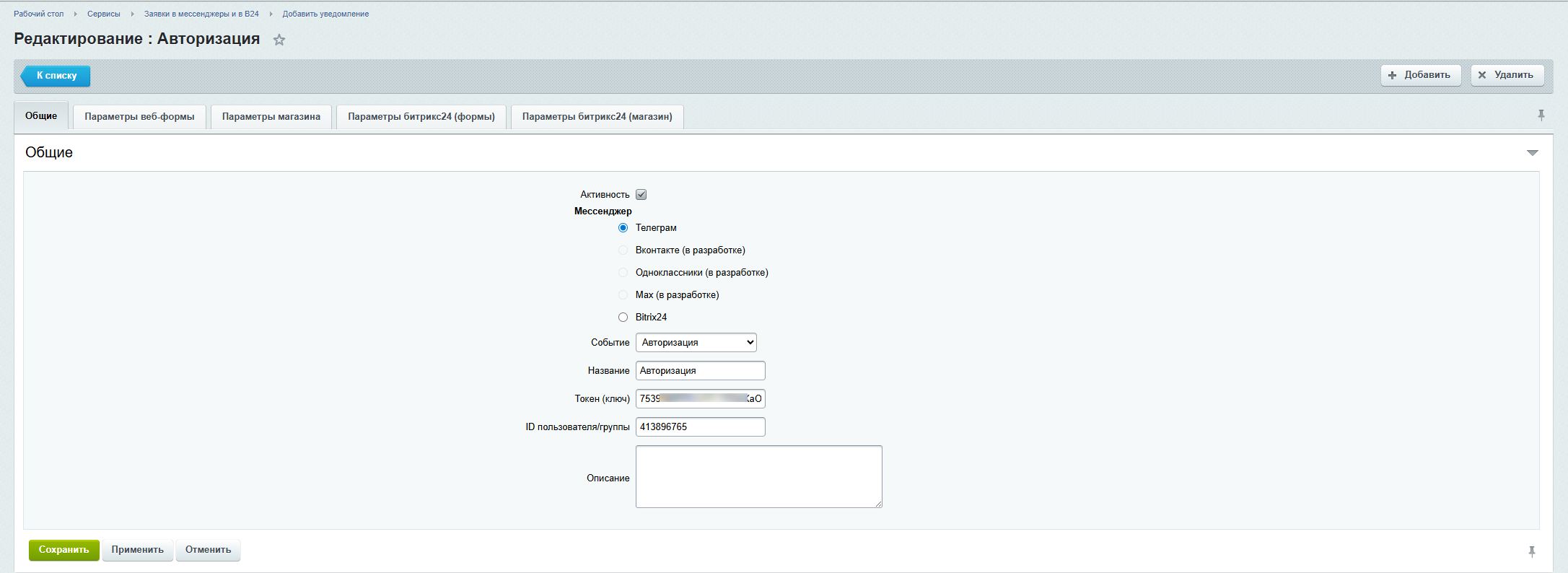Open the Событие dropdown list

pyautogui.click(x=696, y=343)
